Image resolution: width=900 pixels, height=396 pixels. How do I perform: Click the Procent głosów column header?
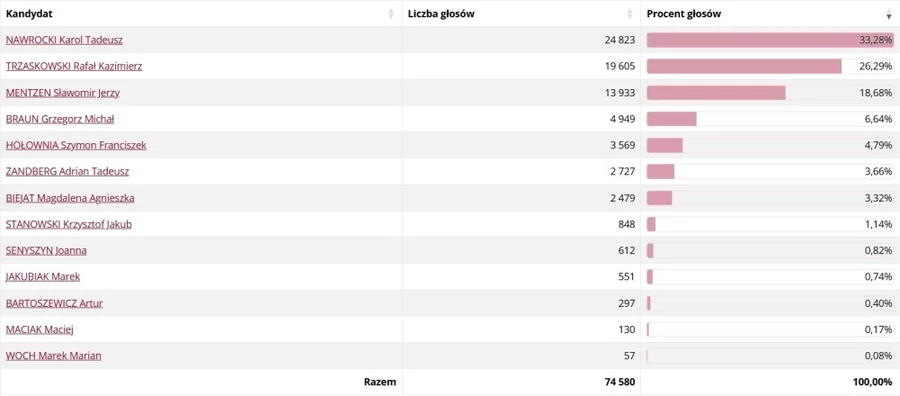(770, 14)
